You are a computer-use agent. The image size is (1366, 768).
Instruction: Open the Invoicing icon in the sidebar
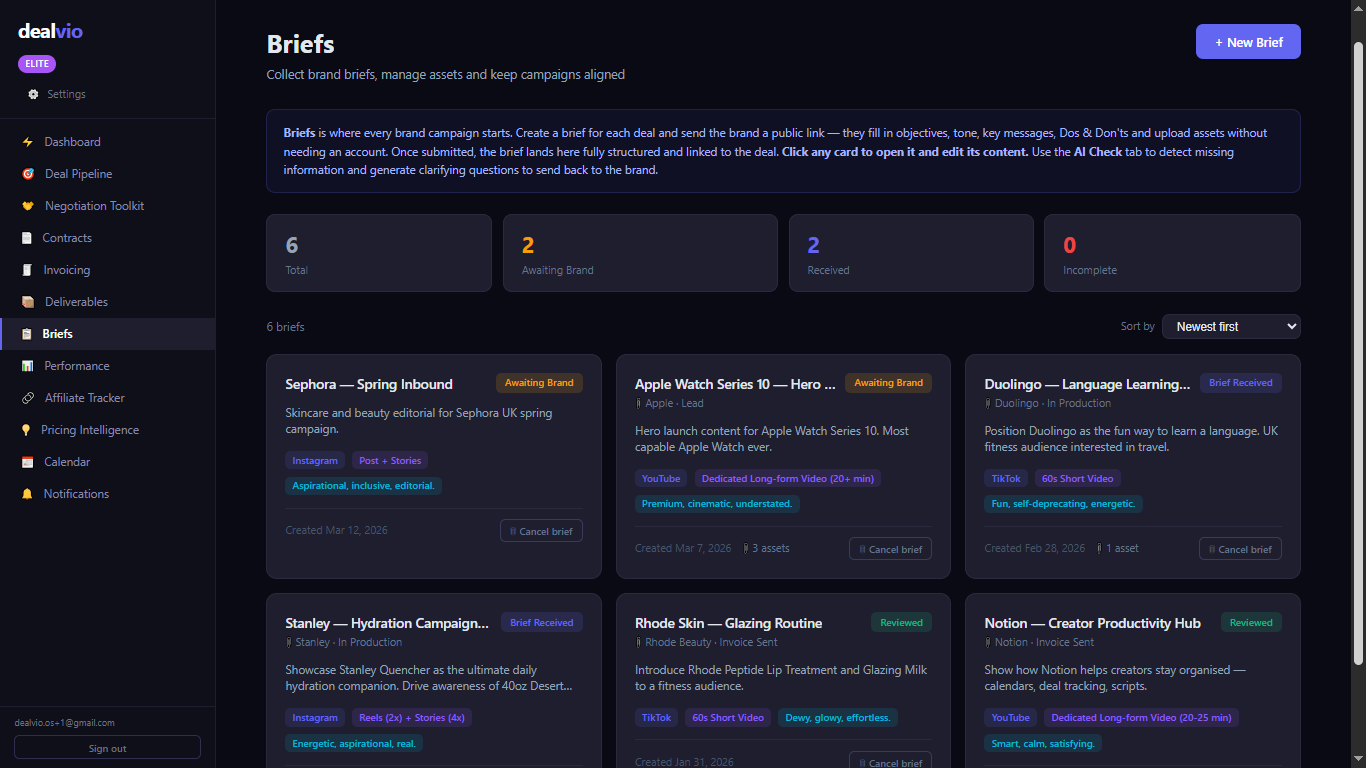27,269
